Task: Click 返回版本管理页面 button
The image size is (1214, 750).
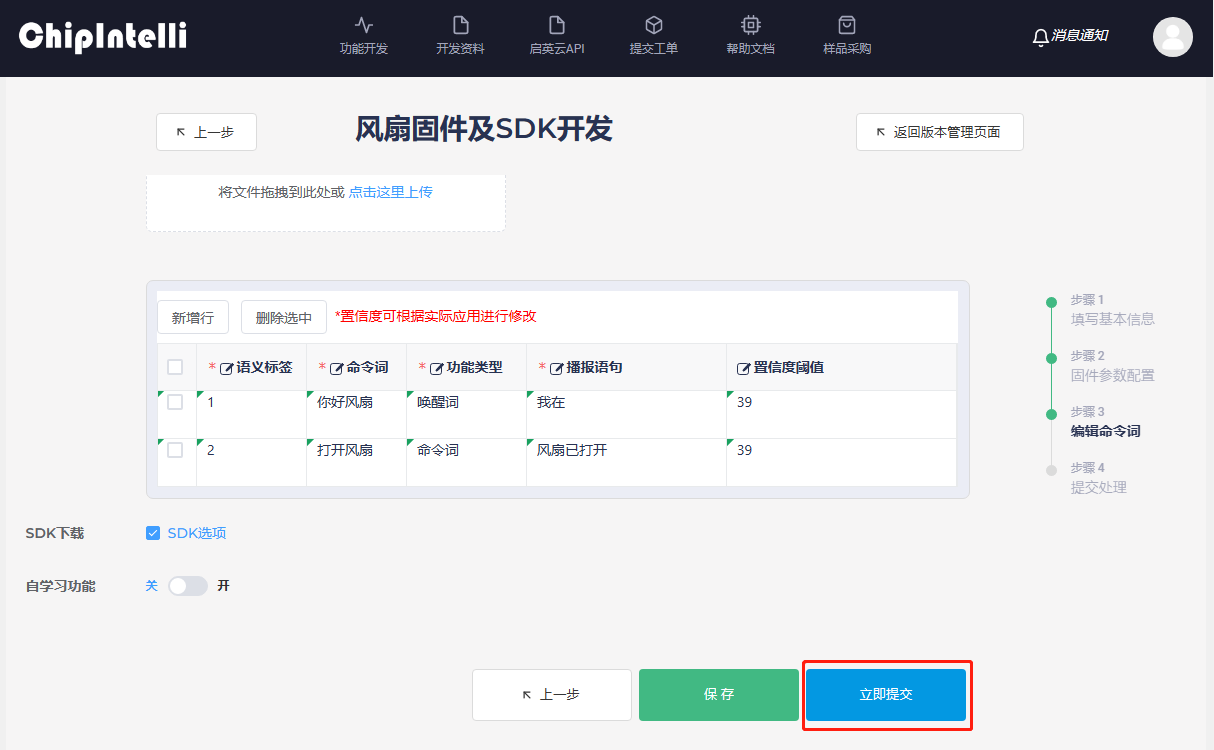Action: (x=939, y=132)
